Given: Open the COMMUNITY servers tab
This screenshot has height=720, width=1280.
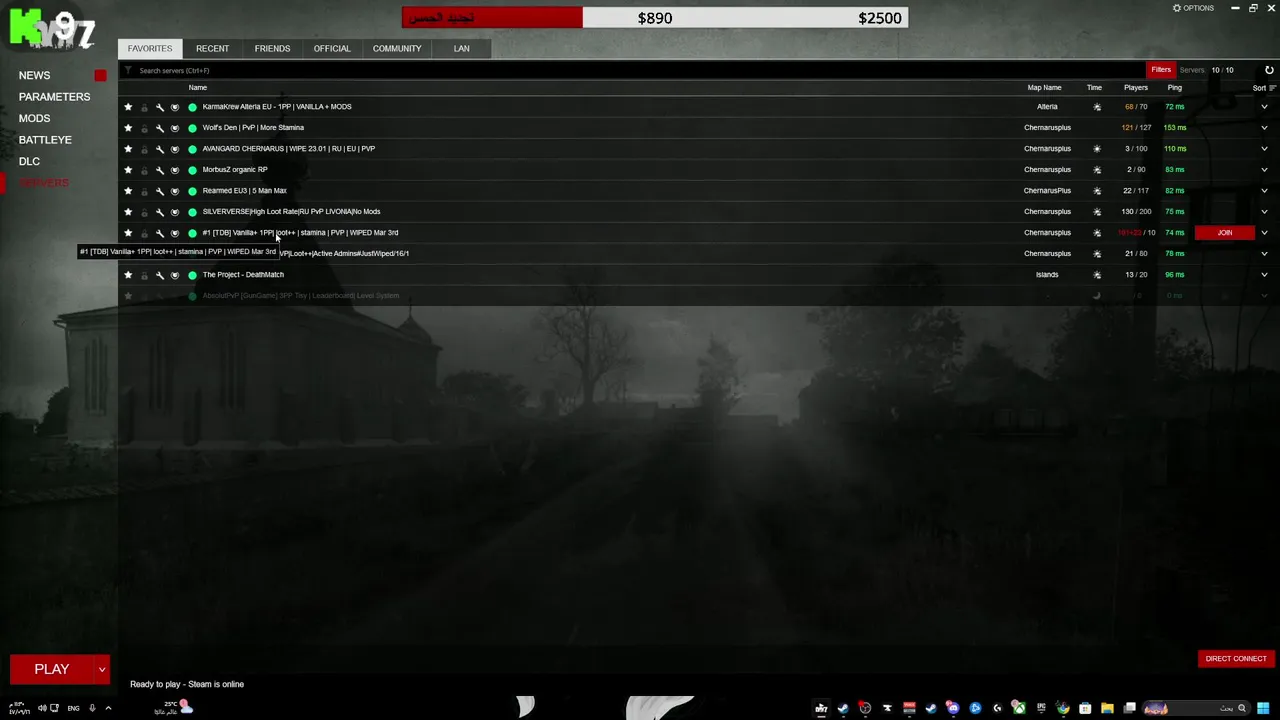Looking at the screenshot, I should pos(397,48).
